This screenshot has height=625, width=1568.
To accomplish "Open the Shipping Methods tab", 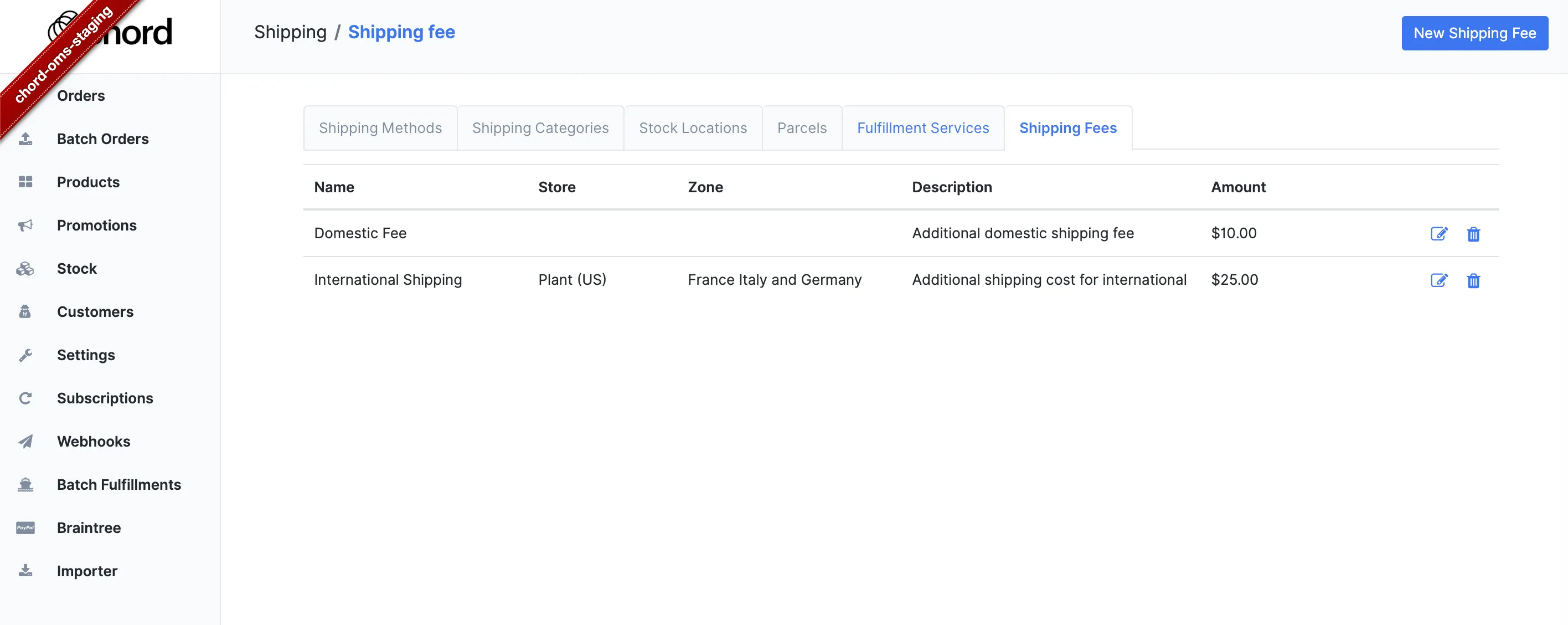I will click(x=380, y=128).
